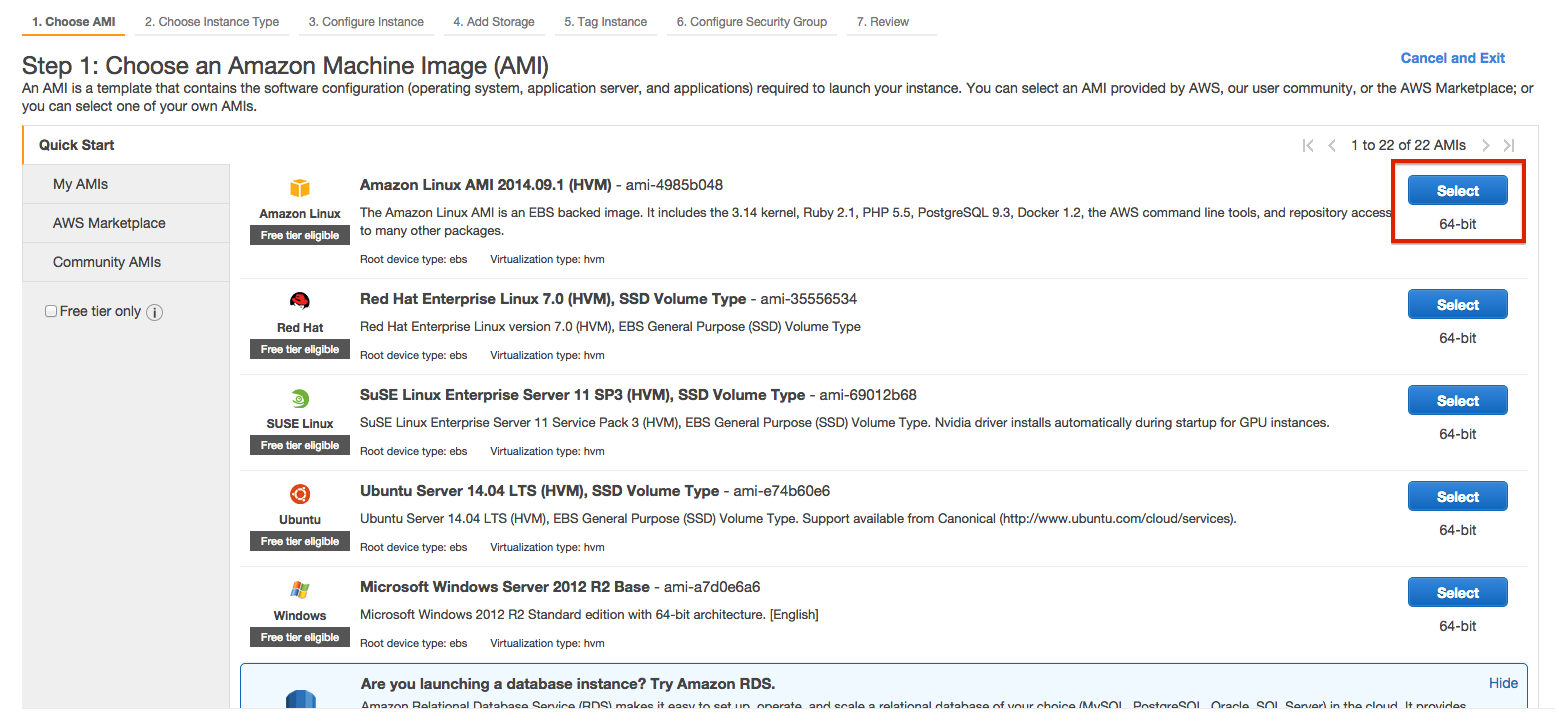Image resolution: width=1559 pixels, height=725 pixels.
Task: Open the Review step tab
Action: [x=883, y=22]
